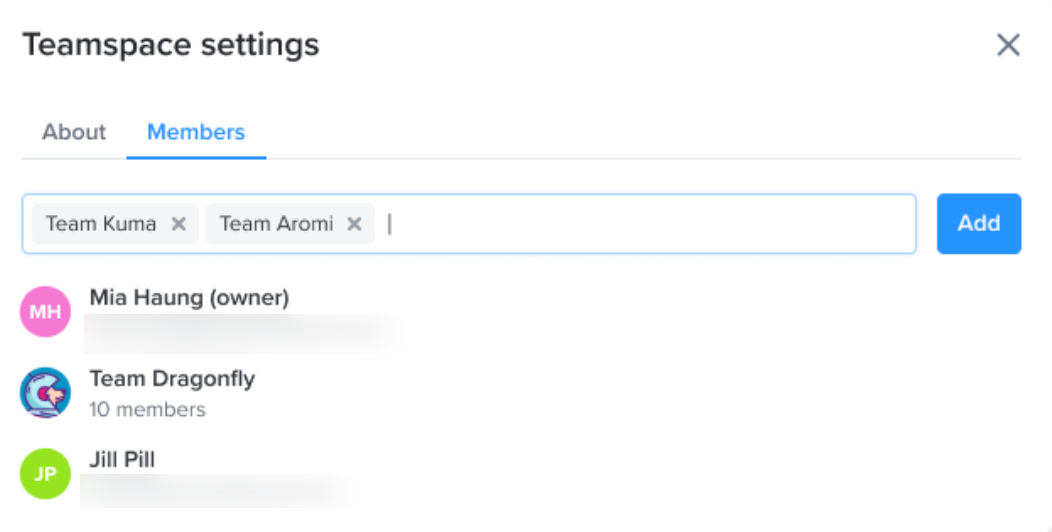Image resolution: width=1052 pixels, height=532 pixels.
Task: Select Mia Haung (owner) name
Action: click(189, 297)
